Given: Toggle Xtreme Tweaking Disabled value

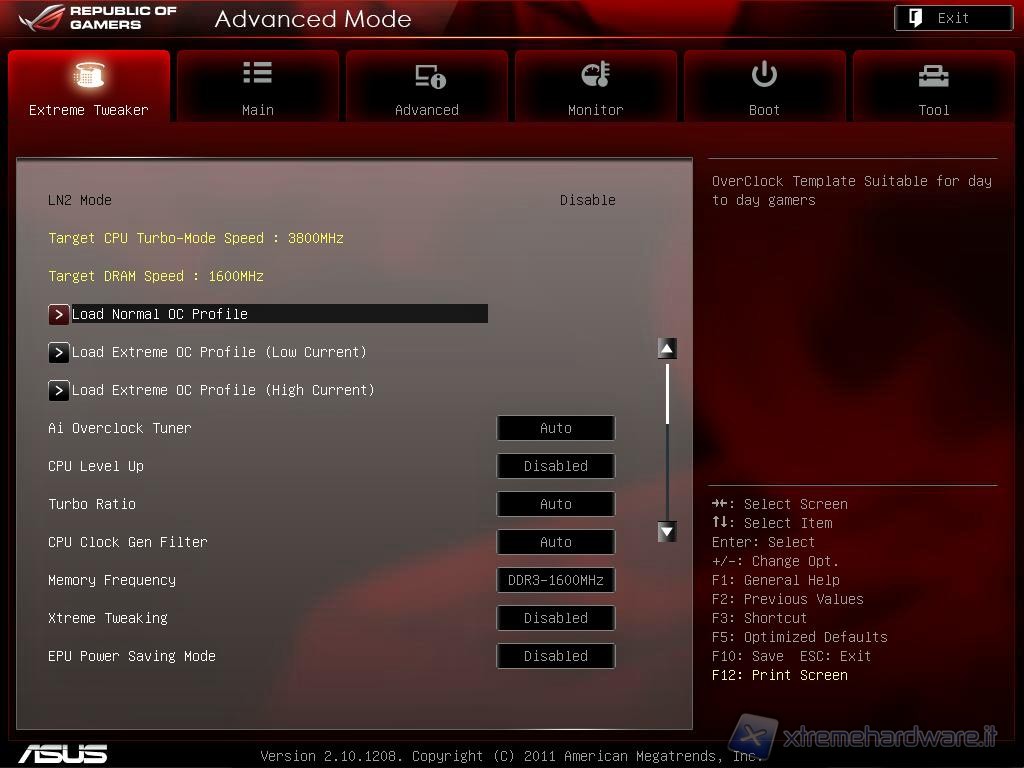Looking at the screenshot, I should pyautogui.click(x=556, y=618).
